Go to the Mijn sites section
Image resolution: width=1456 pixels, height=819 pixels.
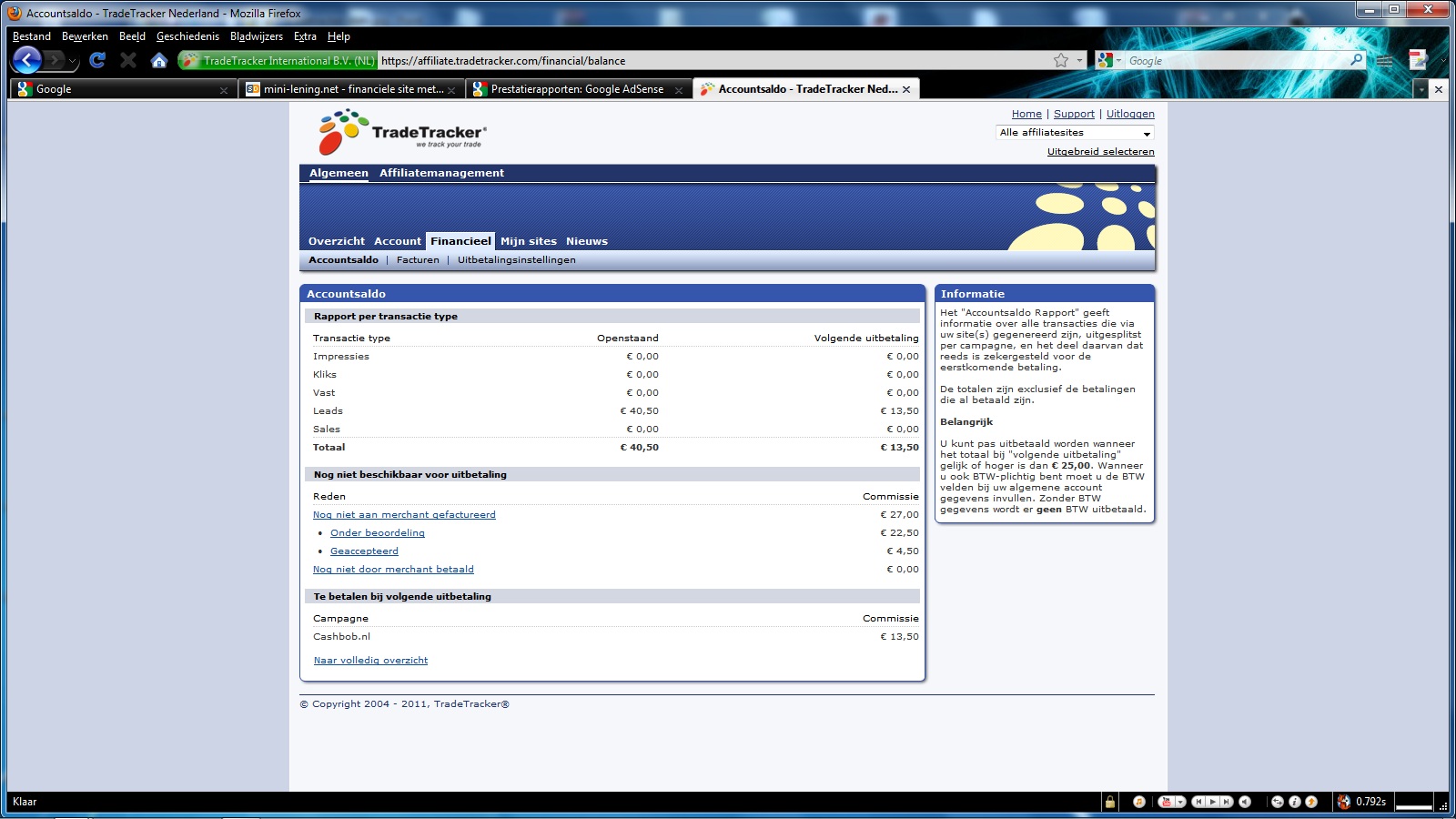(x=529, y=241)
